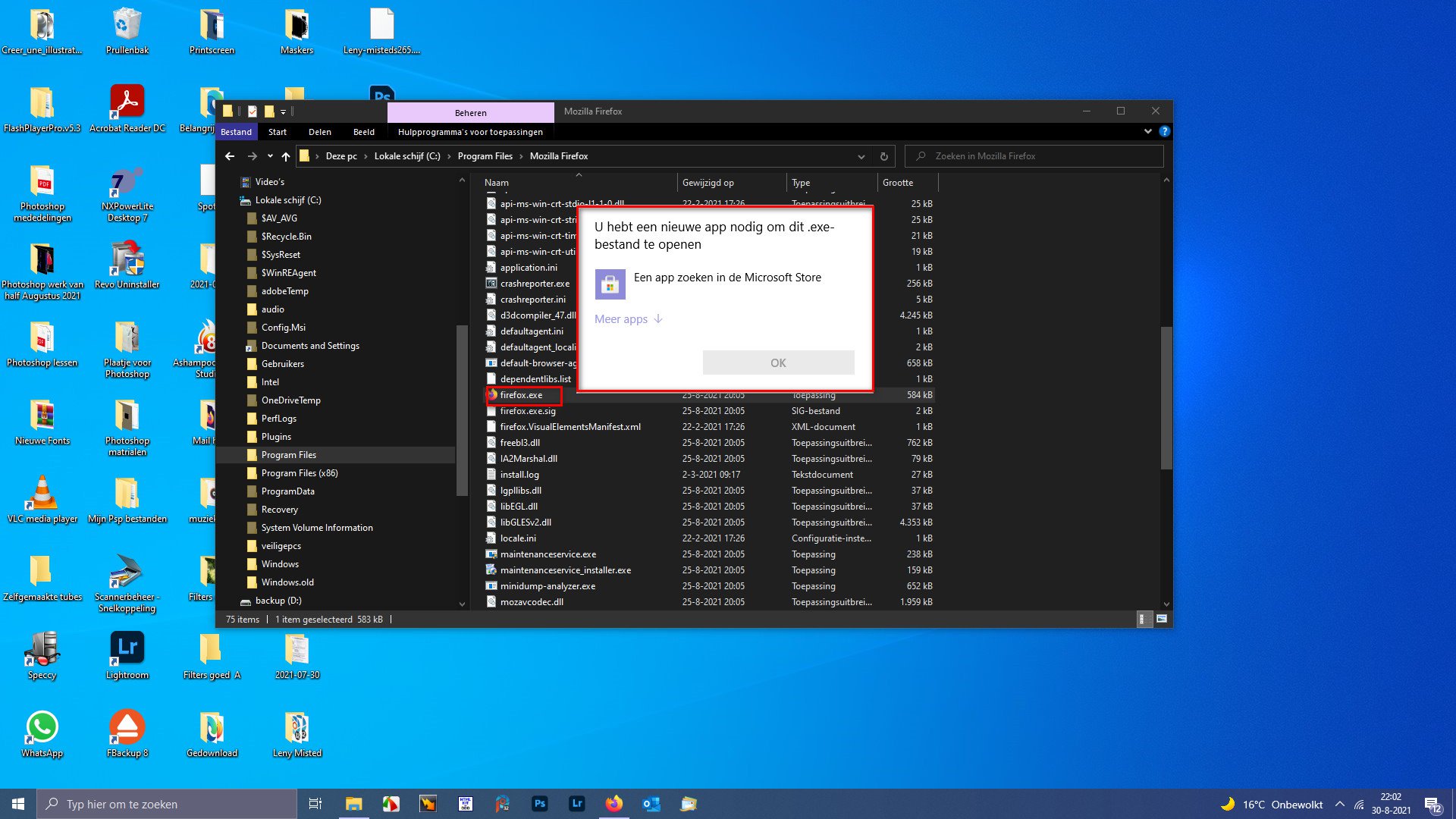Expand Meer apps list in dialog

tap(629, 319)
